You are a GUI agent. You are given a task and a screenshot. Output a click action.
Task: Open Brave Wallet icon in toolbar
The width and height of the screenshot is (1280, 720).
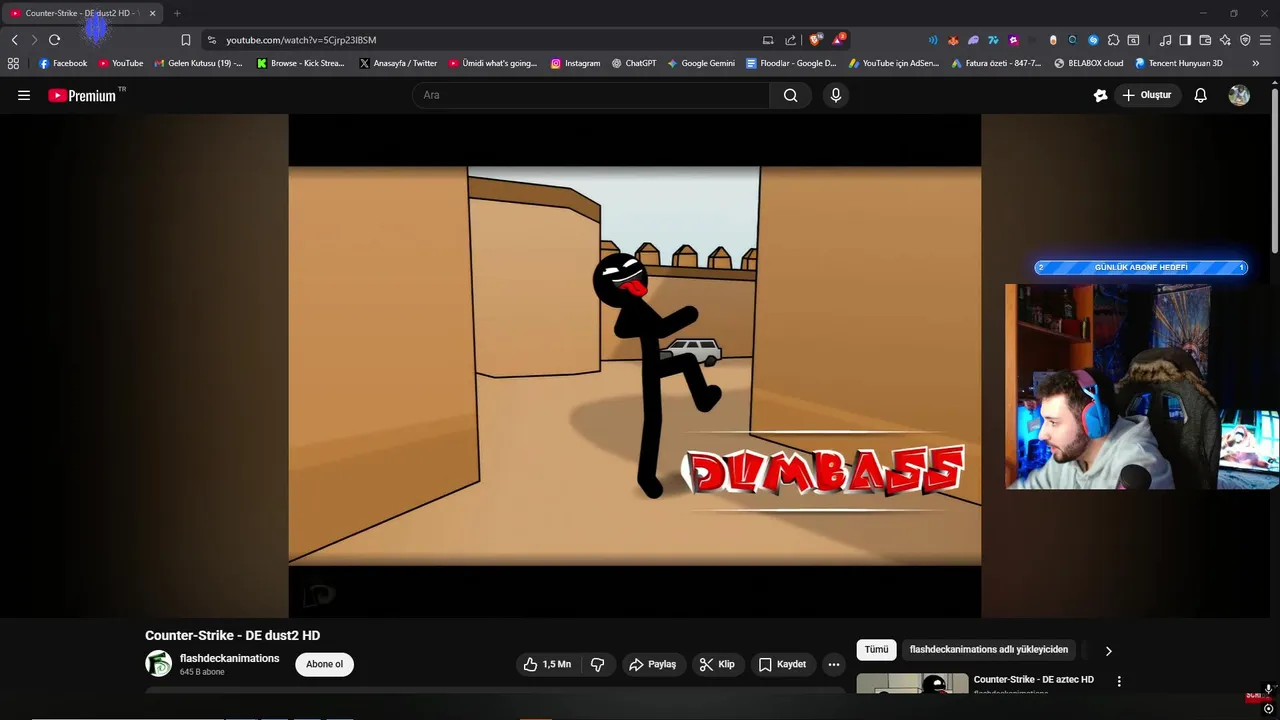[x=1205, y=40]
